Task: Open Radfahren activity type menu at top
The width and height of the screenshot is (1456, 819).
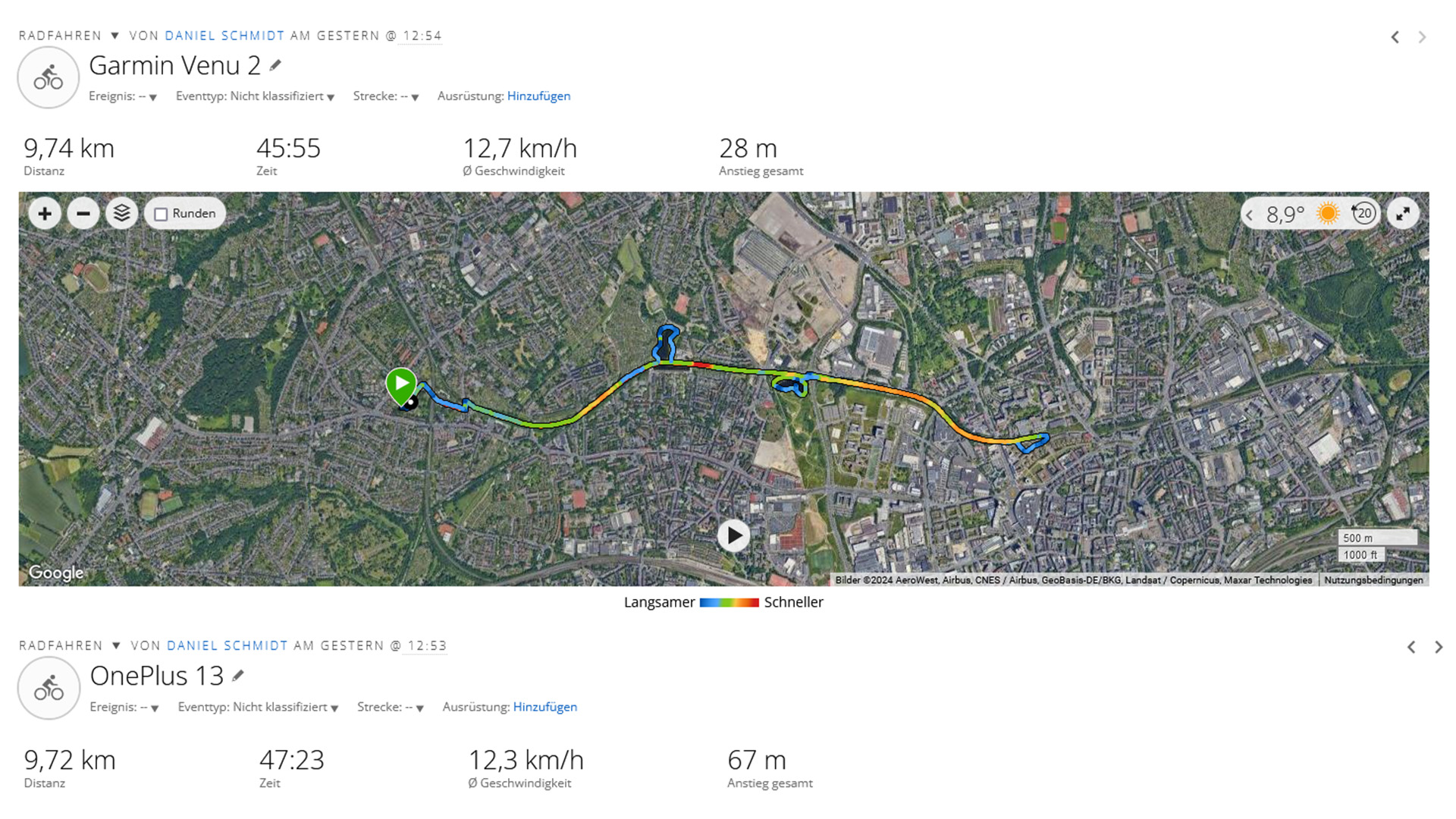Action: point(115,36)
